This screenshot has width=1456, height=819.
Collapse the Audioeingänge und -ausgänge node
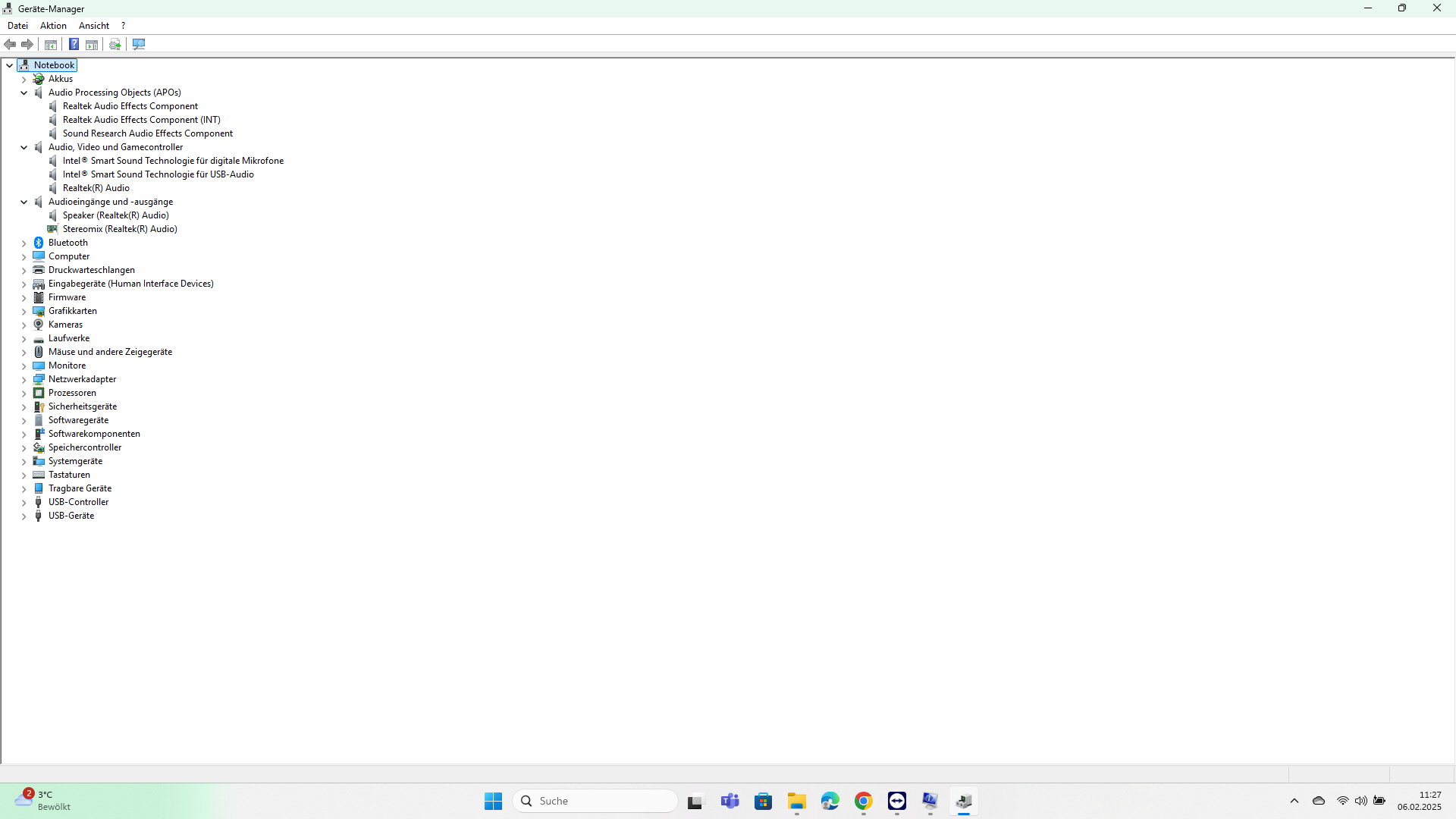pos(24,202)
